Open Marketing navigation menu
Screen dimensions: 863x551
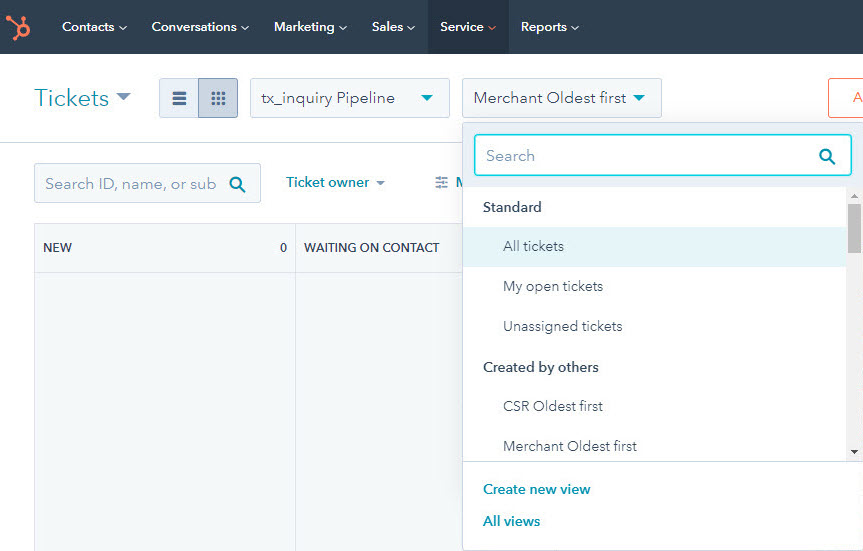(x=310, y=27)
